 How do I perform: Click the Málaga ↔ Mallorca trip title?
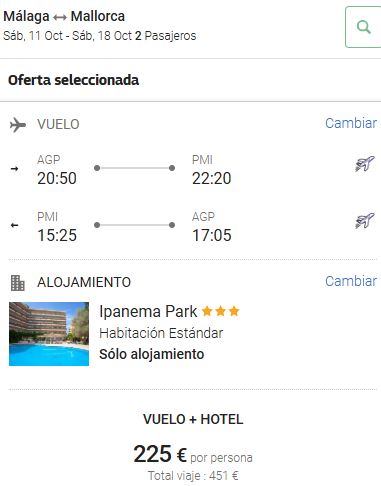(x=64, y=16)
